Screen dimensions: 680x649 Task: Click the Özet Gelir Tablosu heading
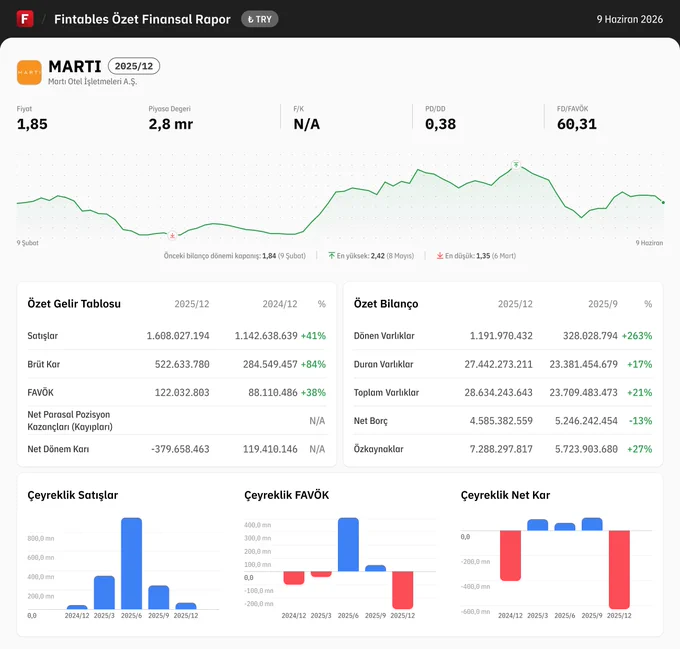click(74, 303)
